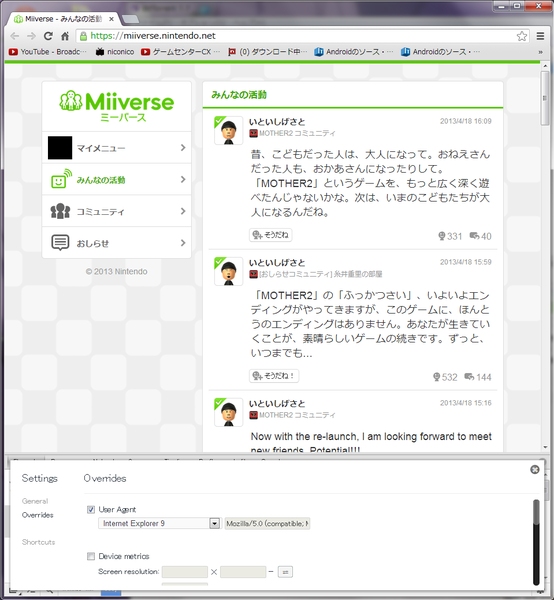Open コミュニティ in the sidebar
The image size is (554, 600).
pos(117,211)
